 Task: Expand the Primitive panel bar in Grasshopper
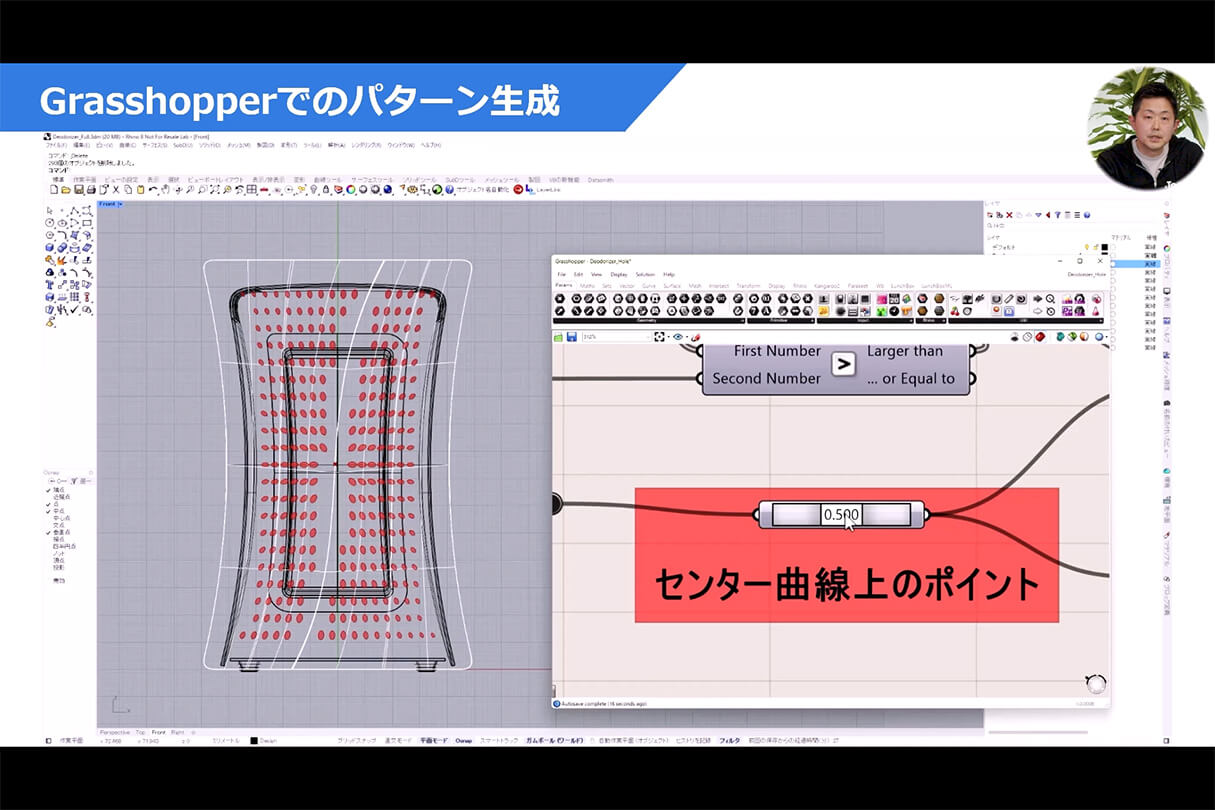pos(781,320)
